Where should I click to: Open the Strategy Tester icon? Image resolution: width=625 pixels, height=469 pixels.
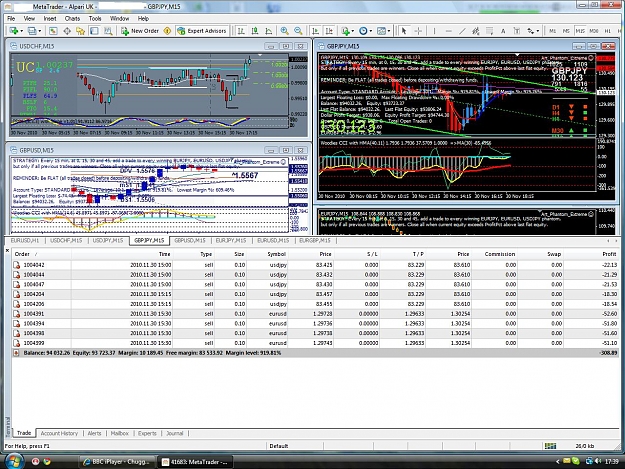click(108, 31)
